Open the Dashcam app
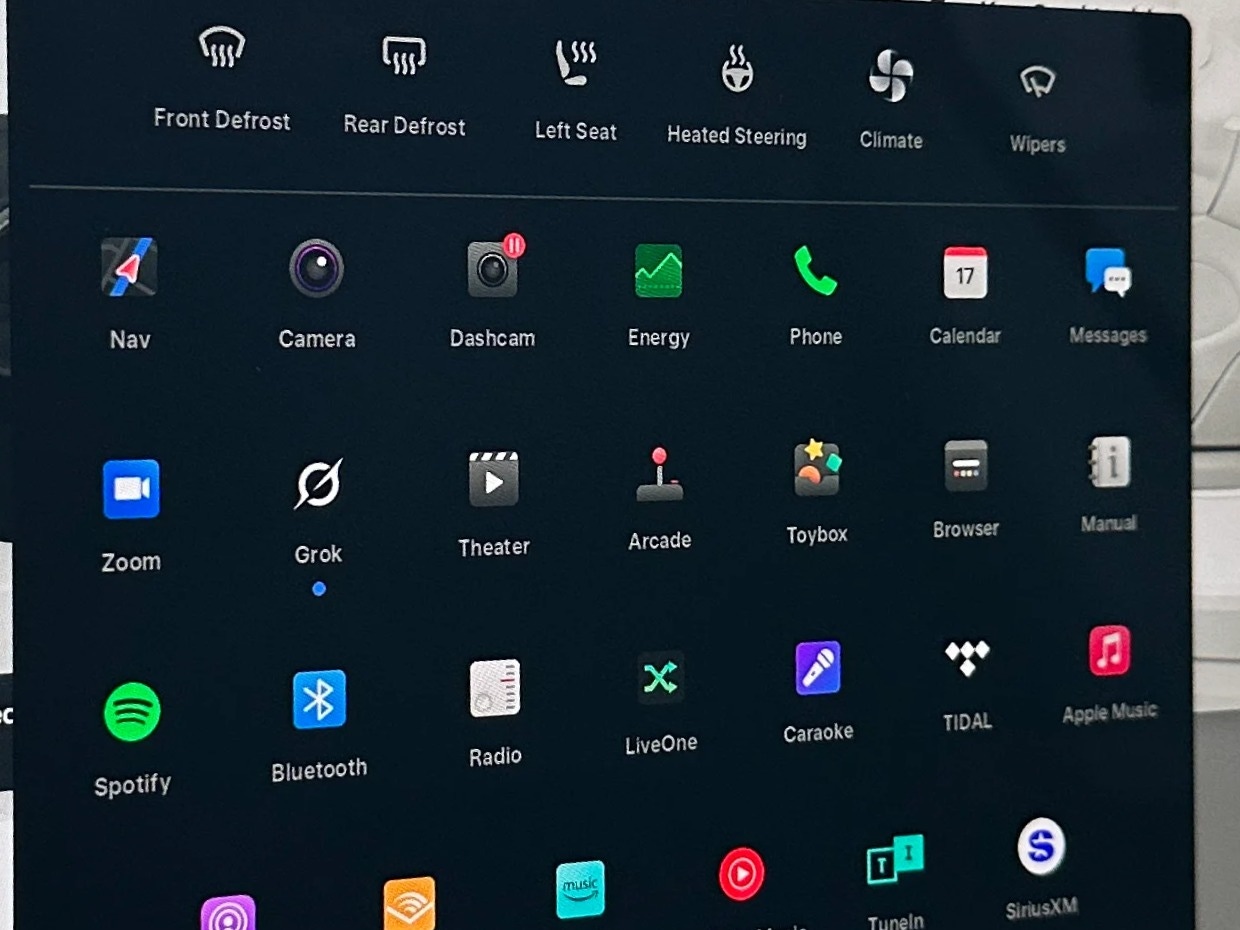Screen dimensions: 1240x930 [494, 268]
